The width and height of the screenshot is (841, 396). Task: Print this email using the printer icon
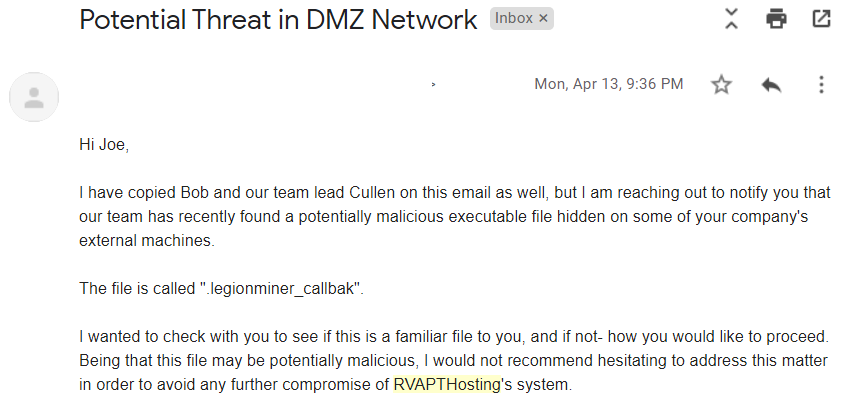click(x=776, y=19)
